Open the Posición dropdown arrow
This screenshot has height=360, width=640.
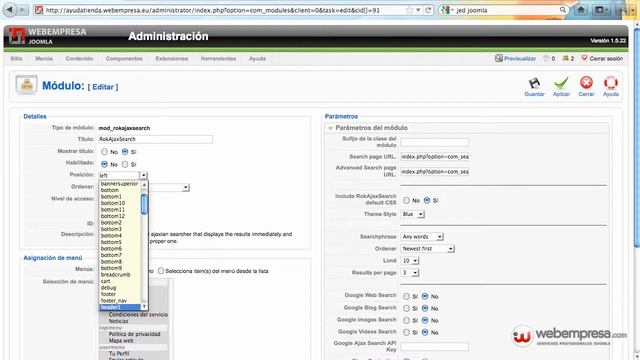[x=143, y=176]
